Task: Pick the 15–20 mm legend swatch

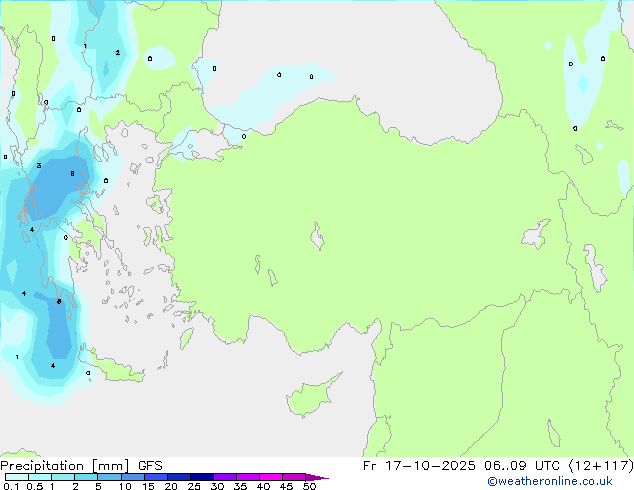Action: click(155, 477)
